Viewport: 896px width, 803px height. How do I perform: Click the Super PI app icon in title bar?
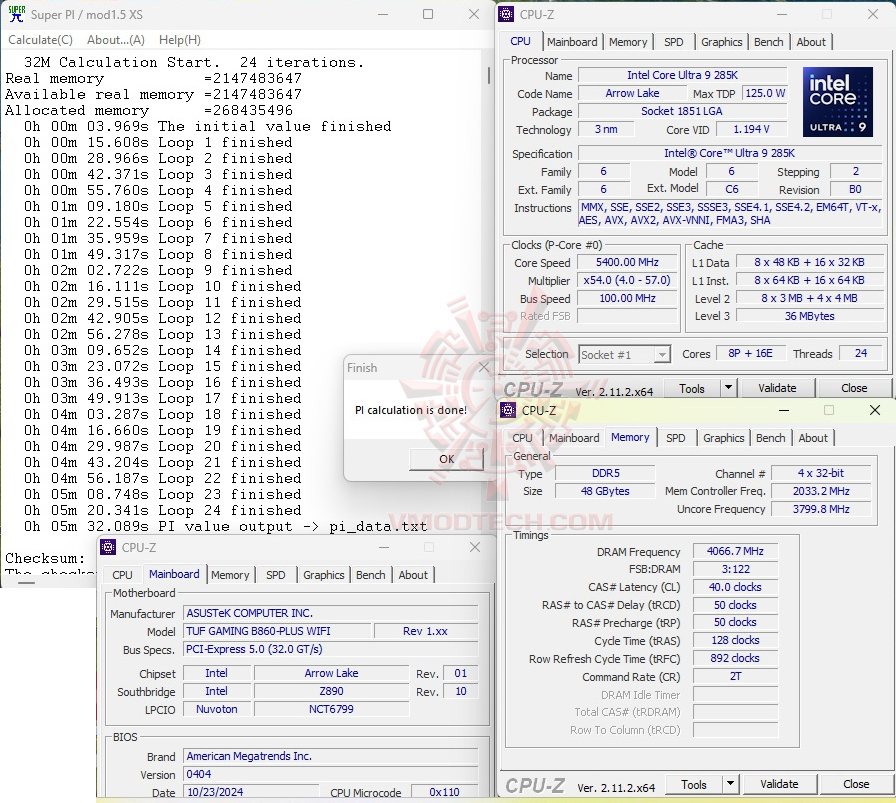[x=17, y=14]
